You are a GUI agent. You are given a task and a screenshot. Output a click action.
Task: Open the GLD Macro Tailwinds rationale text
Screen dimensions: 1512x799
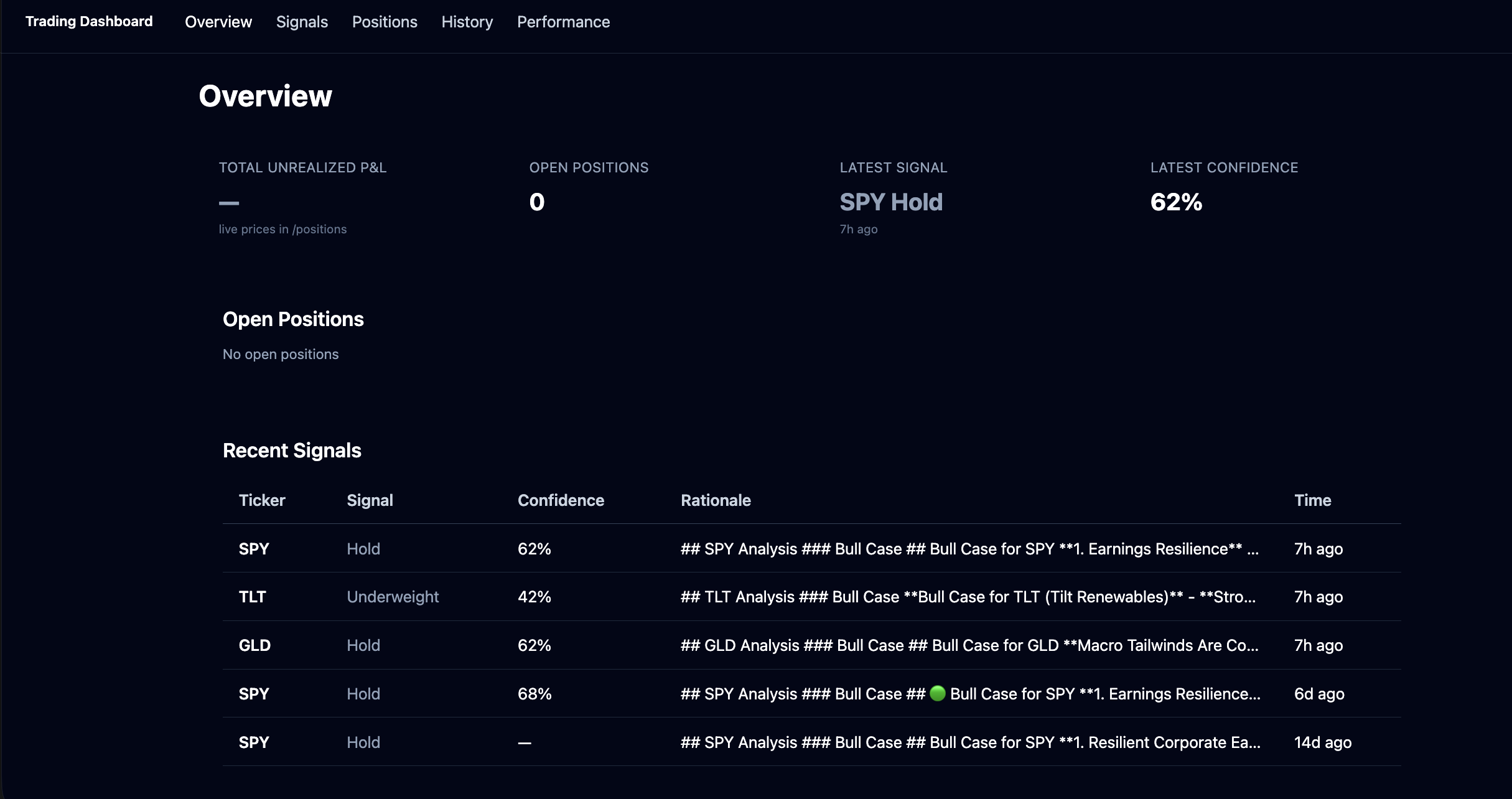pyautogui.click(x=969, y=645)
